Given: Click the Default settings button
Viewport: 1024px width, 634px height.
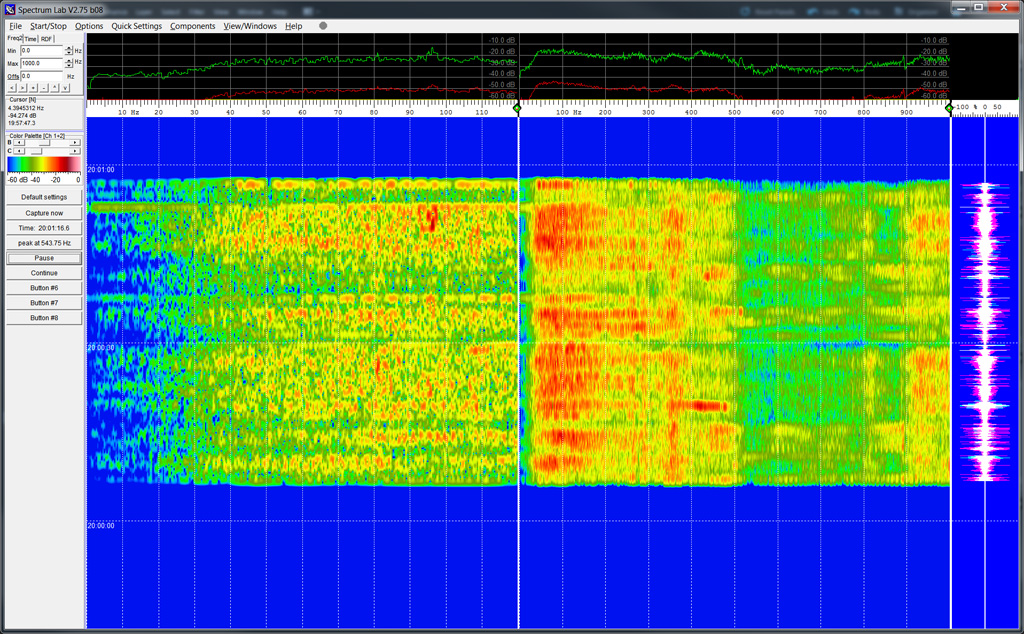Looking at the screenshot, I should [44, 197].
